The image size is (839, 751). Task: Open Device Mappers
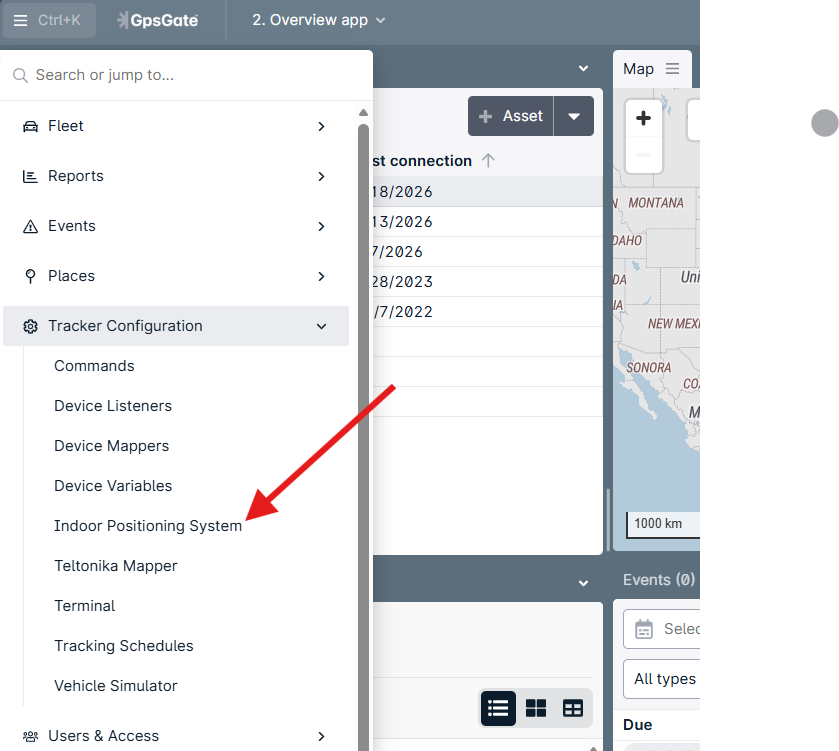pos(111,446)
